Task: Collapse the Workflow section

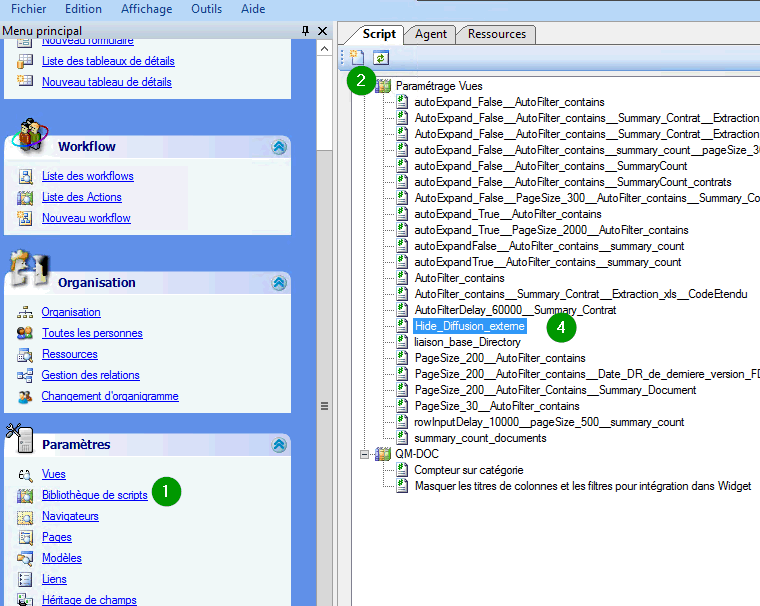Action: point(279,147)
